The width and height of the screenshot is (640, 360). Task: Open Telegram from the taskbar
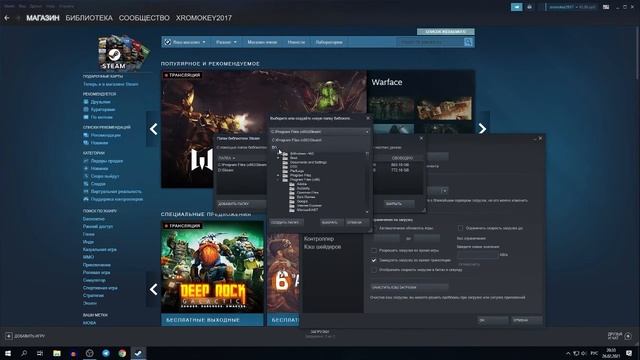click(x=106, y=353)
